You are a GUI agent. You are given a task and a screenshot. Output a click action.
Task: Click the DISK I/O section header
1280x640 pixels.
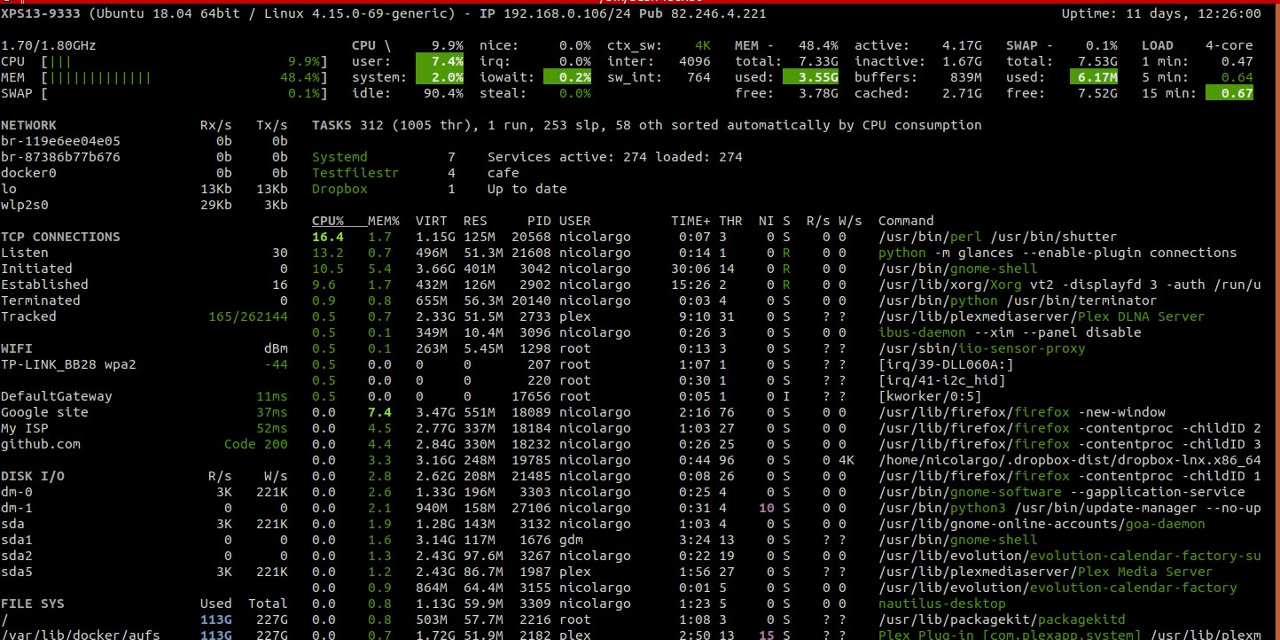(32, 477)
